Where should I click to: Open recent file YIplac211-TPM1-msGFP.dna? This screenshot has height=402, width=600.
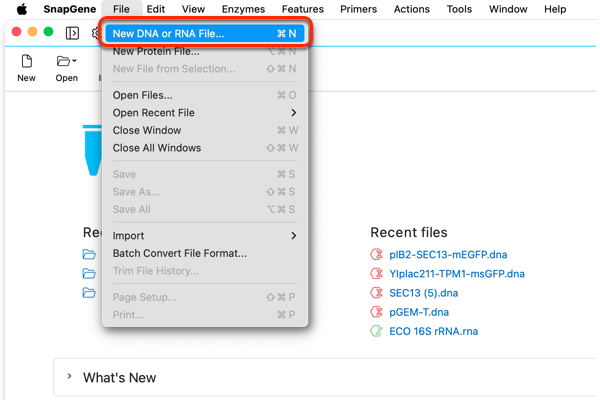click(457, 274)
